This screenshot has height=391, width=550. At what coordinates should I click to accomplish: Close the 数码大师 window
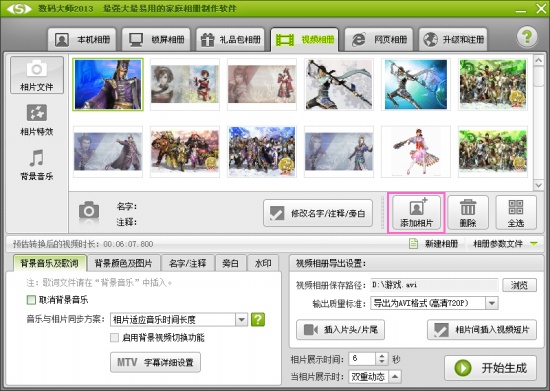pyautogui.click(x=541, y=9)
